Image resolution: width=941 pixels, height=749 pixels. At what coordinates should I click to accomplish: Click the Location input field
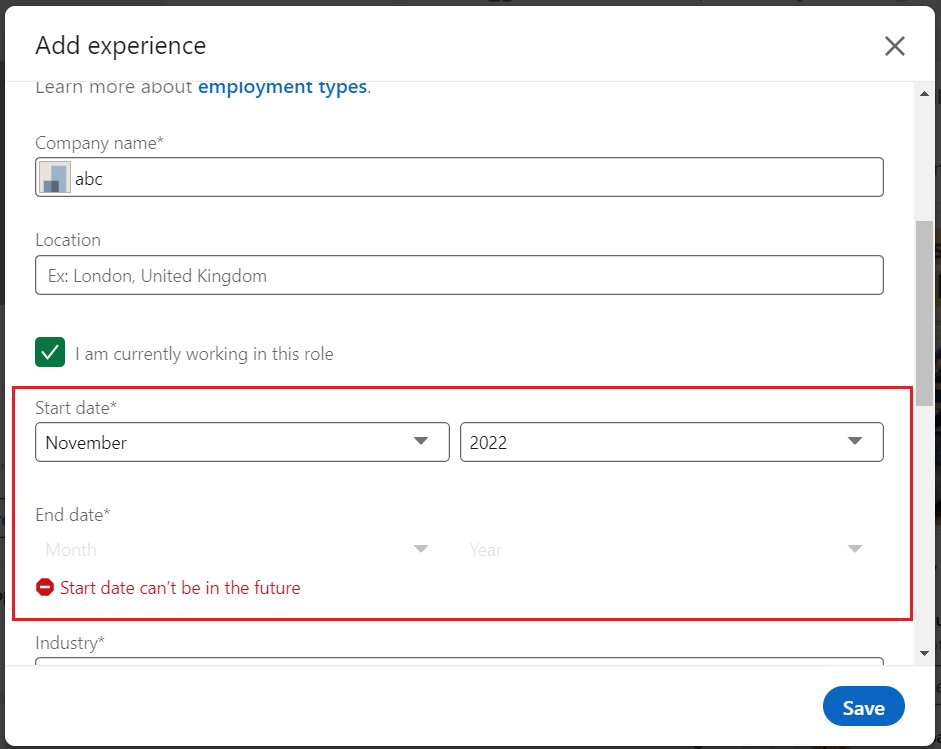click(x=459, y=275)
